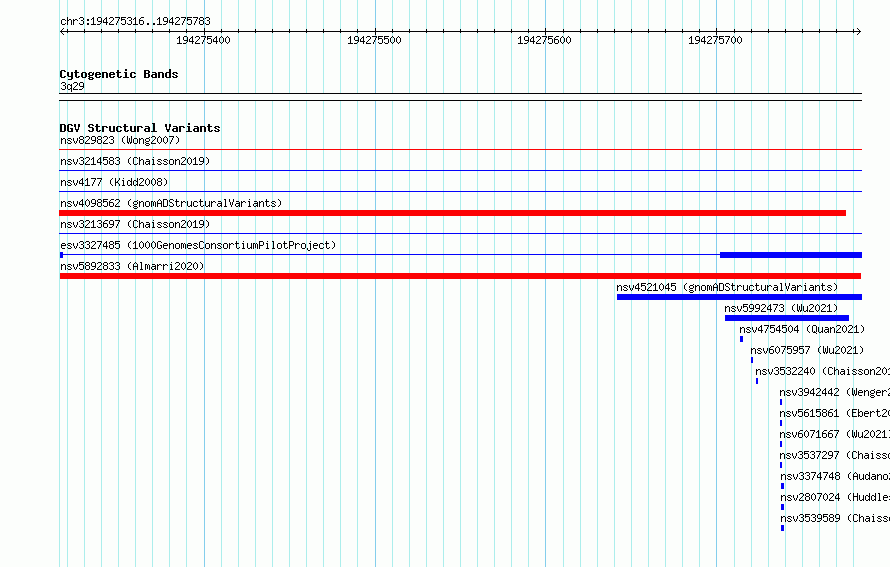Select the nsv6071667 (Wu2021) label
Viewport: 890px width, 567px height.
click(x=834, y=434)
